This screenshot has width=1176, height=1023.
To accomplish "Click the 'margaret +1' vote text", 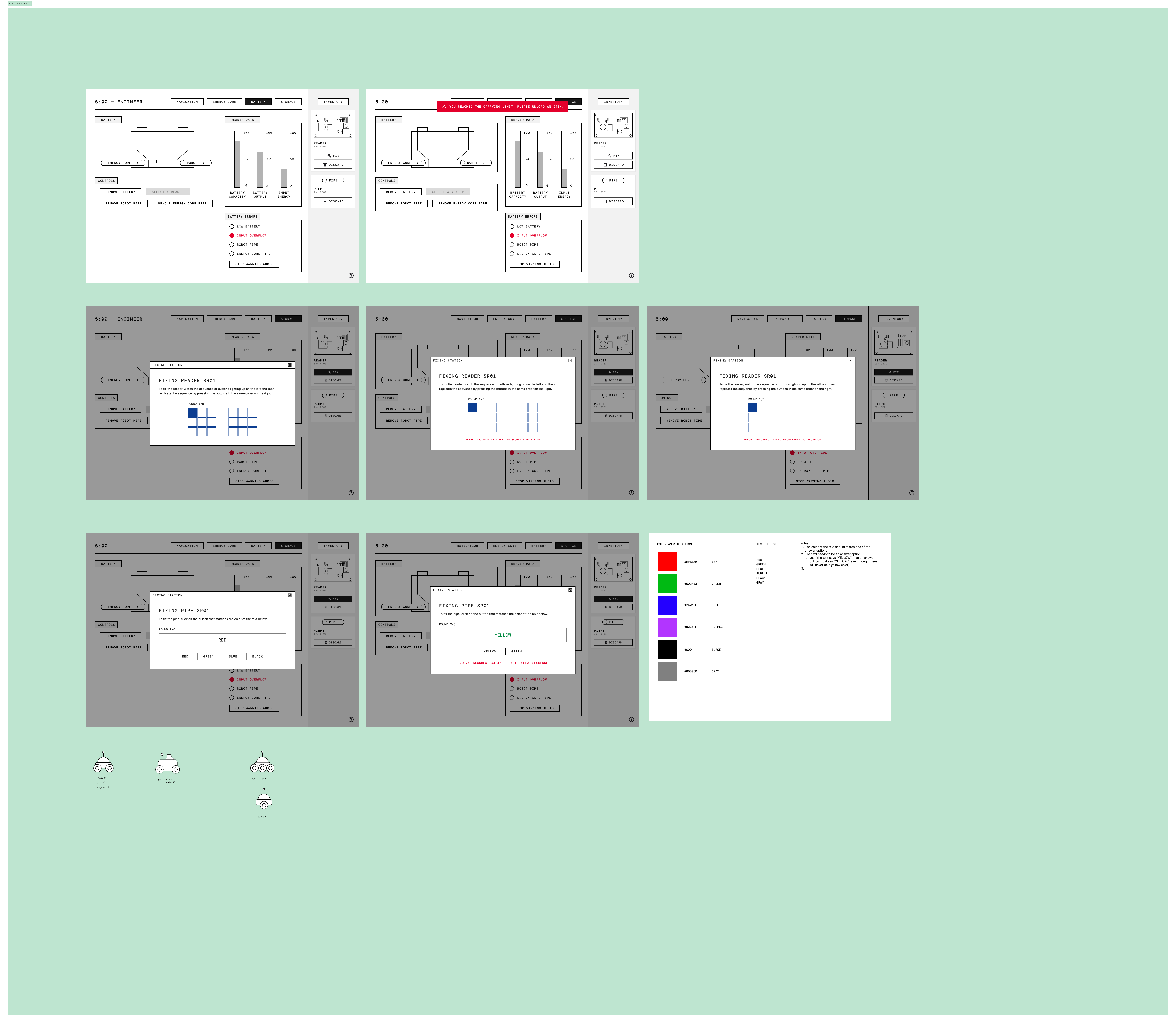I will click(x=102, y=787).
